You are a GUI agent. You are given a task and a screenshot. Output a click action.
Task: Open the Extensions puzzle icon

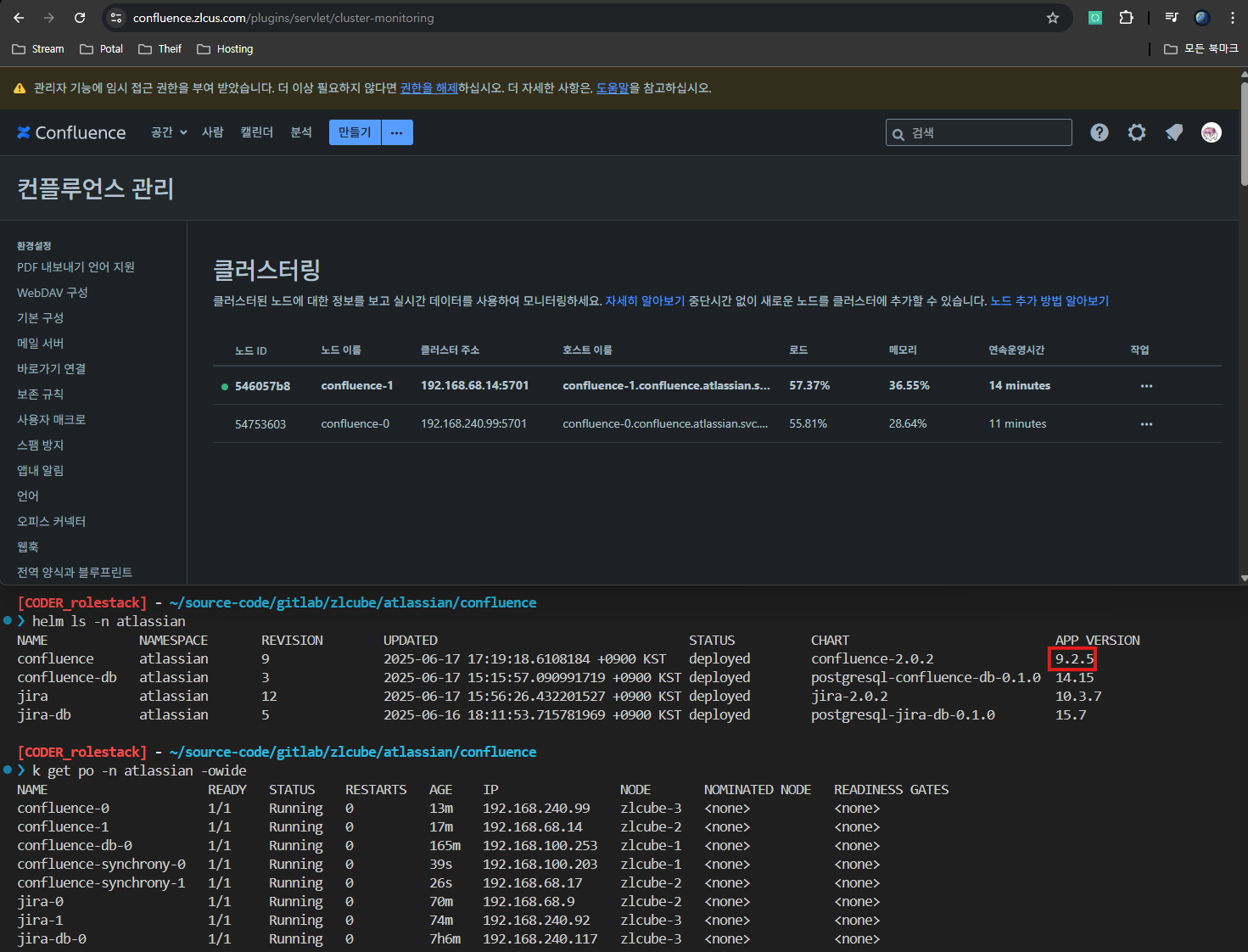pos(1126,18)
